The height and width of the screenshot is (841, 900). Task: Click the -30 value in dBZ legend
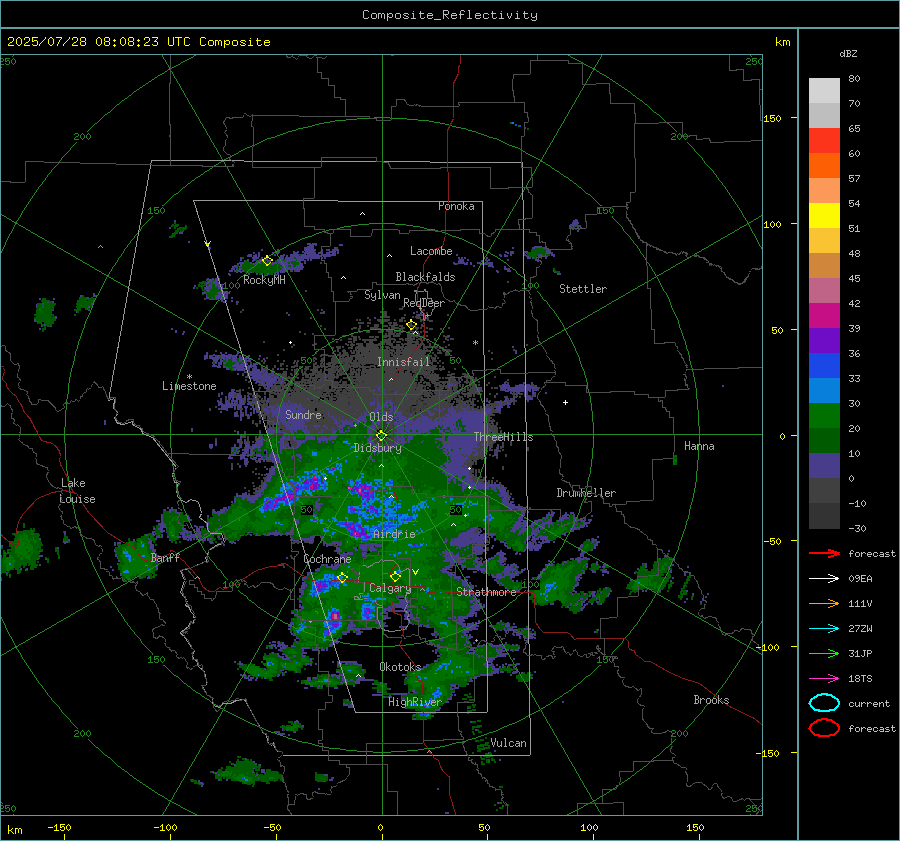click(858, 528)
